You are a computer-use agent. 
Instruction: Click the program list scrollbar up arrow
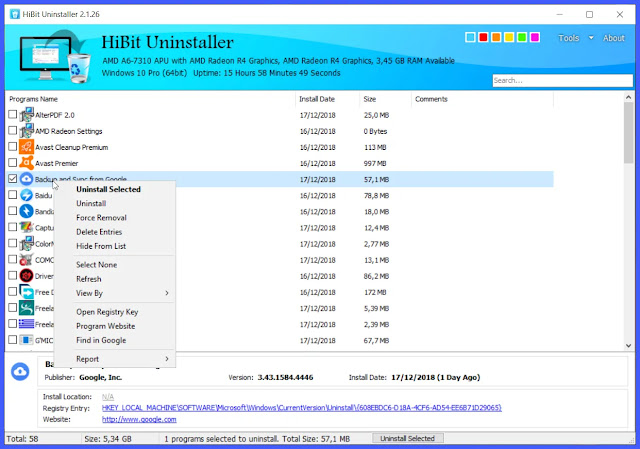pos(629,97)
